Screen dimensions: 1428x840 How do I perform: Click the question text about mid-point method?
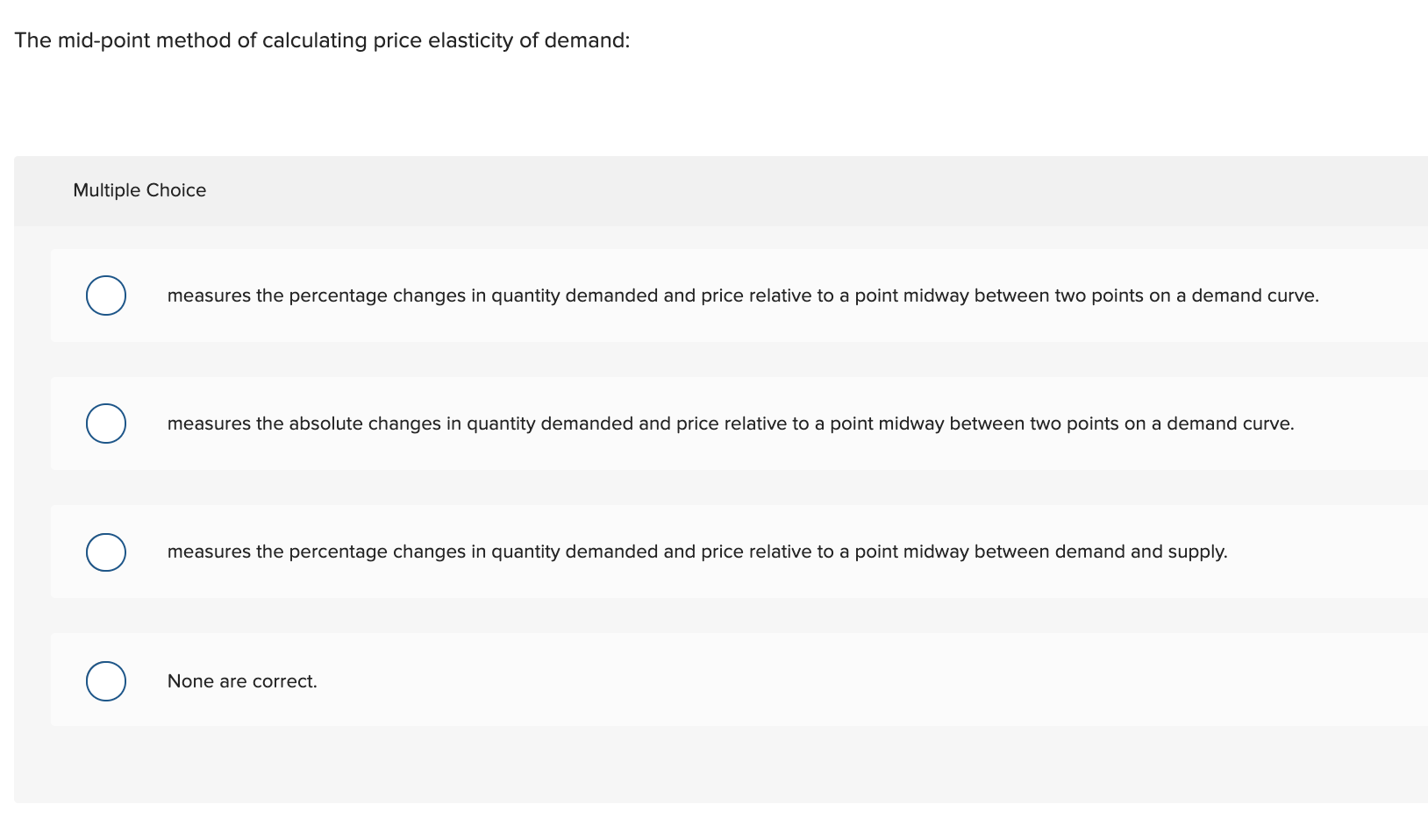[x=322, y=39]
